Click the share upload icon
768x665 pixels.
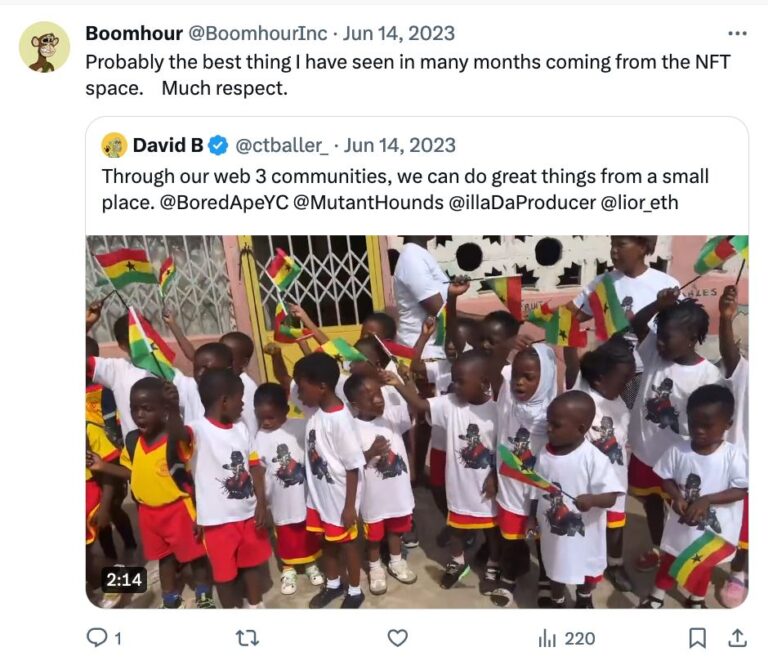pyautogui.click(x=736, y=637)
